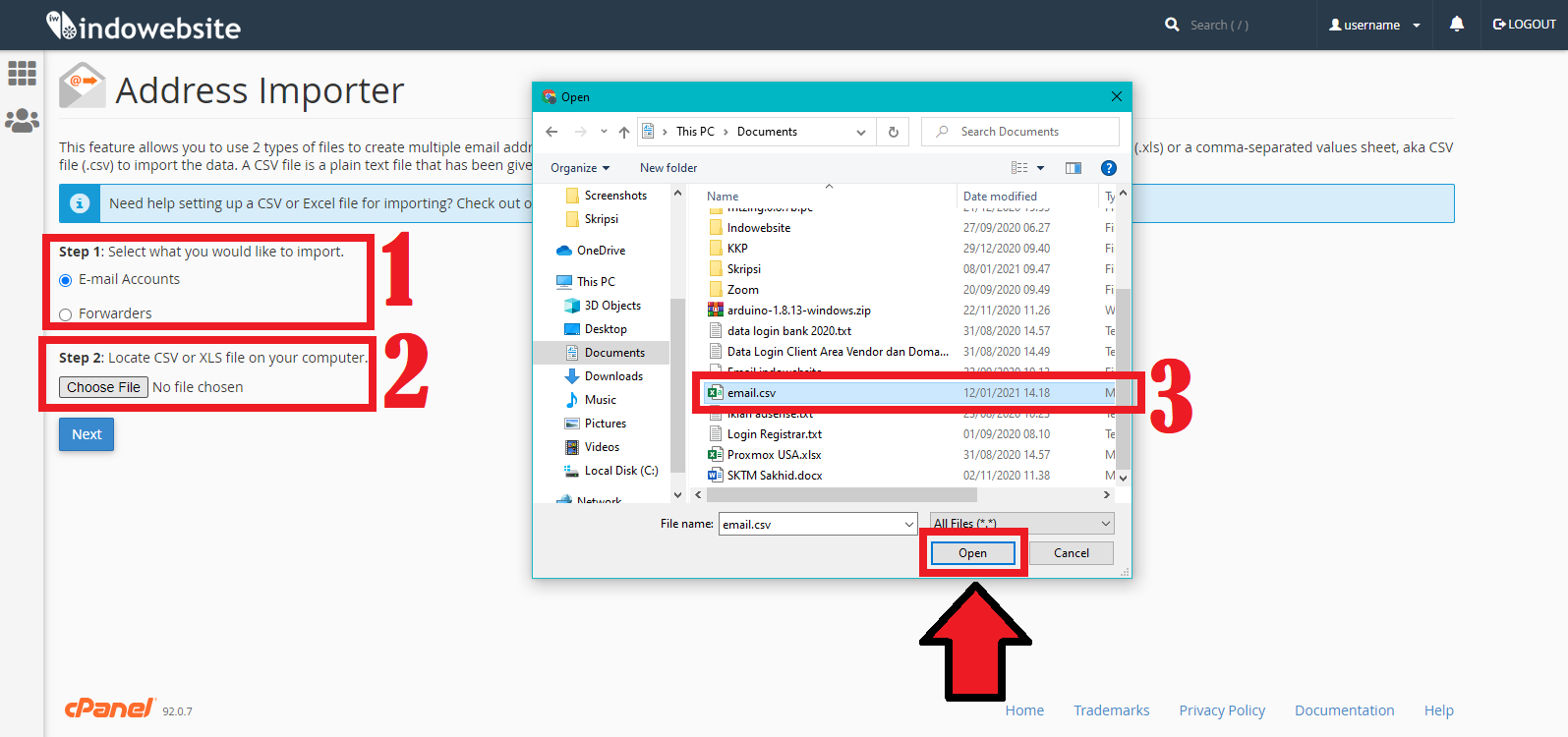1568x737 pixels.
Task: Refresh the Documents folder listing
Action: coord(893,132)
